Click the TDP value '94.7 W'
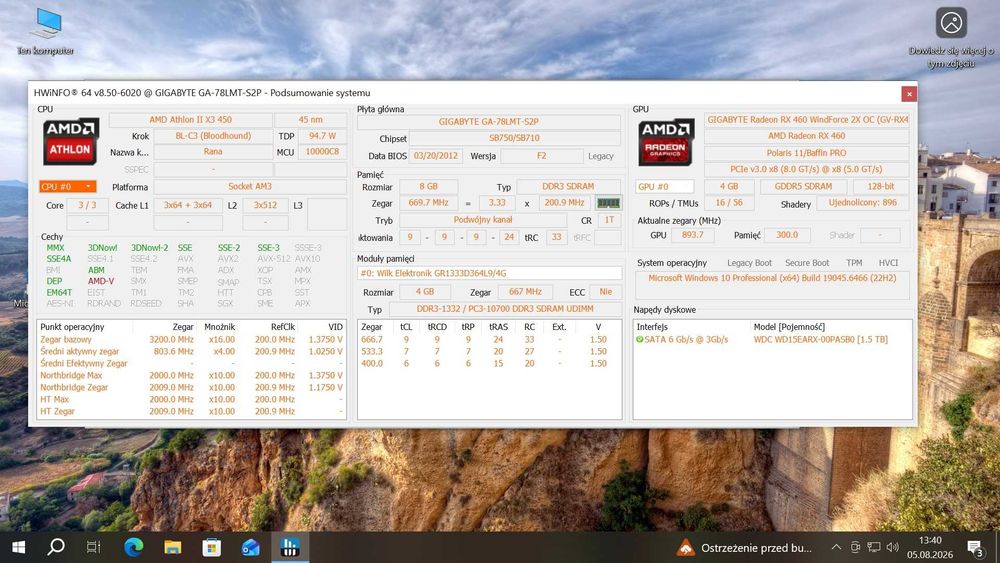The height and width of the screenshot is (563, 1000). (322, 136)
